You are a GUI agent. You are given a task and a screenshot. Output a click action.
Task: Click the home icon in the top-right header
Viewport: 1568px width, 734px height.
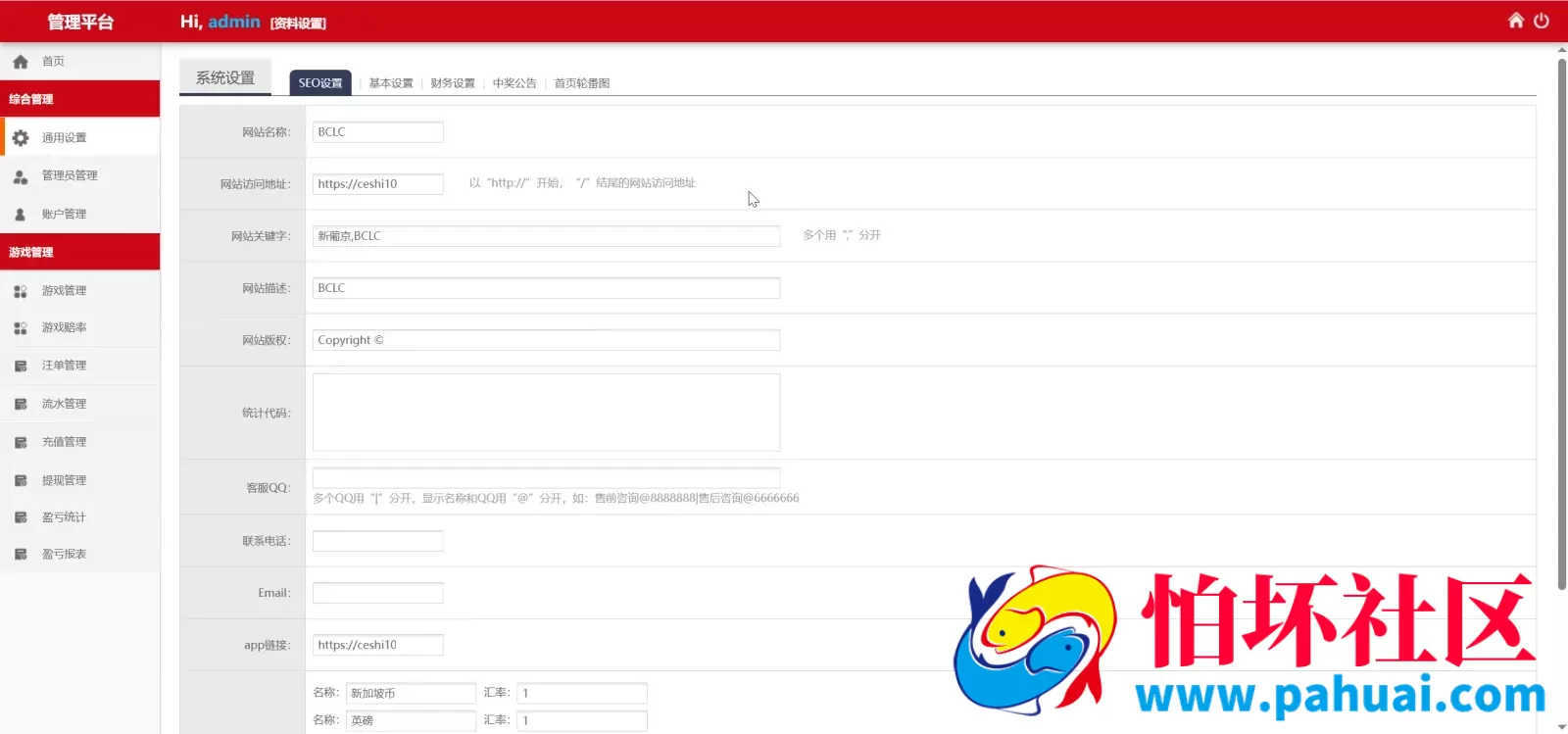point(1515,21)
